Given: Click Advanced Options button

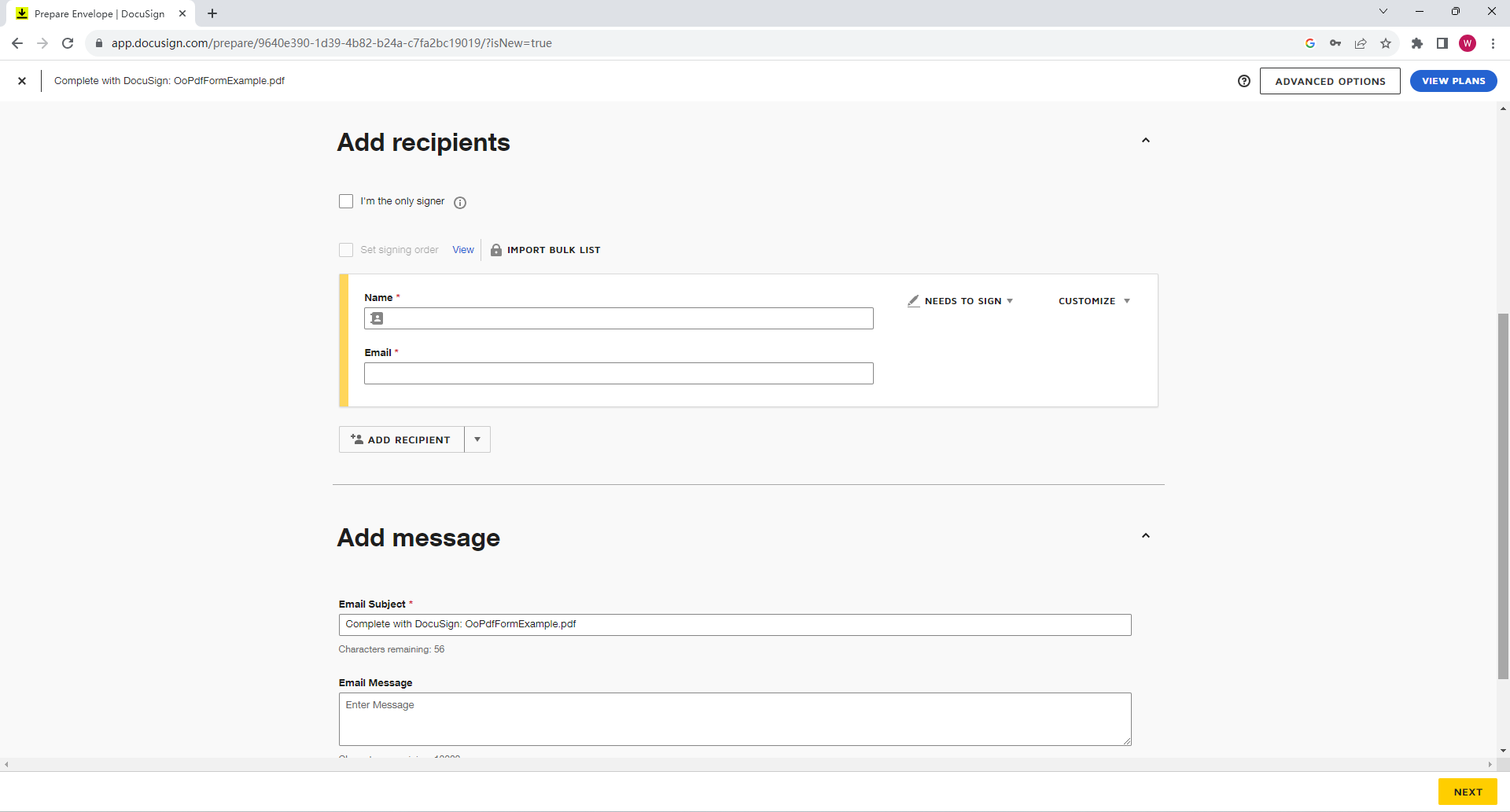Looking at the screenshot, I should pyautogui.click(x=1330, y=81).
